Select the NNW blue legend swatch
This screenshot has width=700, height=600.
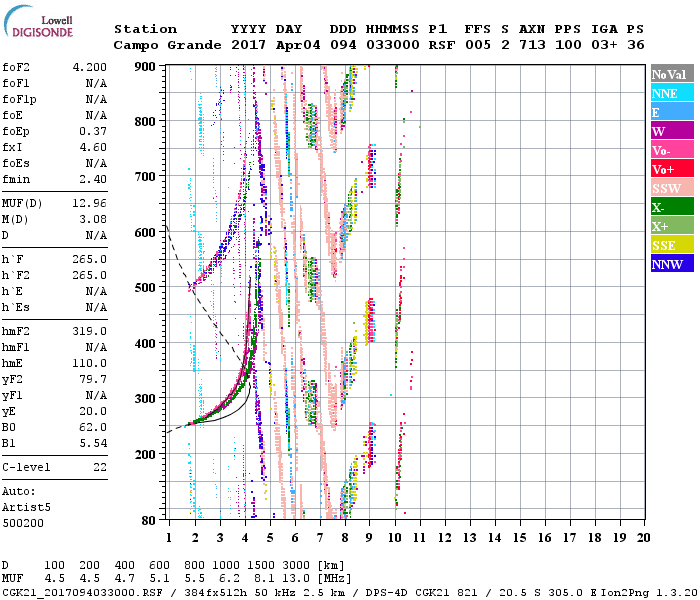point(672,264)
